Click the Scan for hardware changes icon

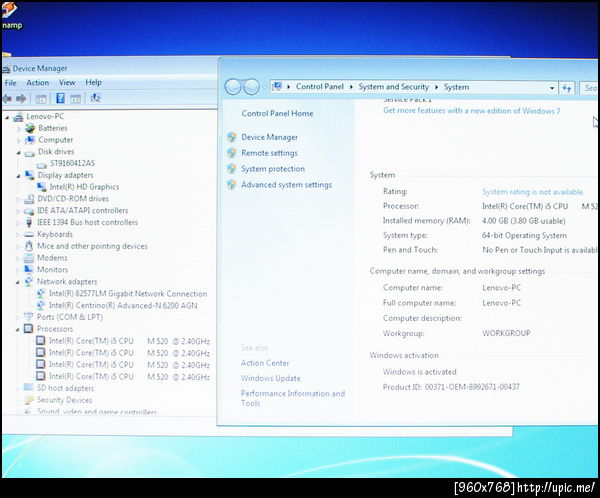(95, 98)
